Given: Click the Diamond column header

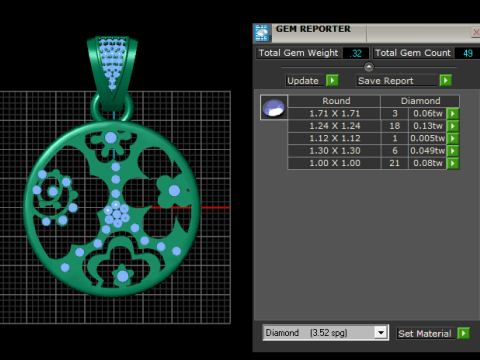Looking at the screenshot, I should click(x=420, y=101).
